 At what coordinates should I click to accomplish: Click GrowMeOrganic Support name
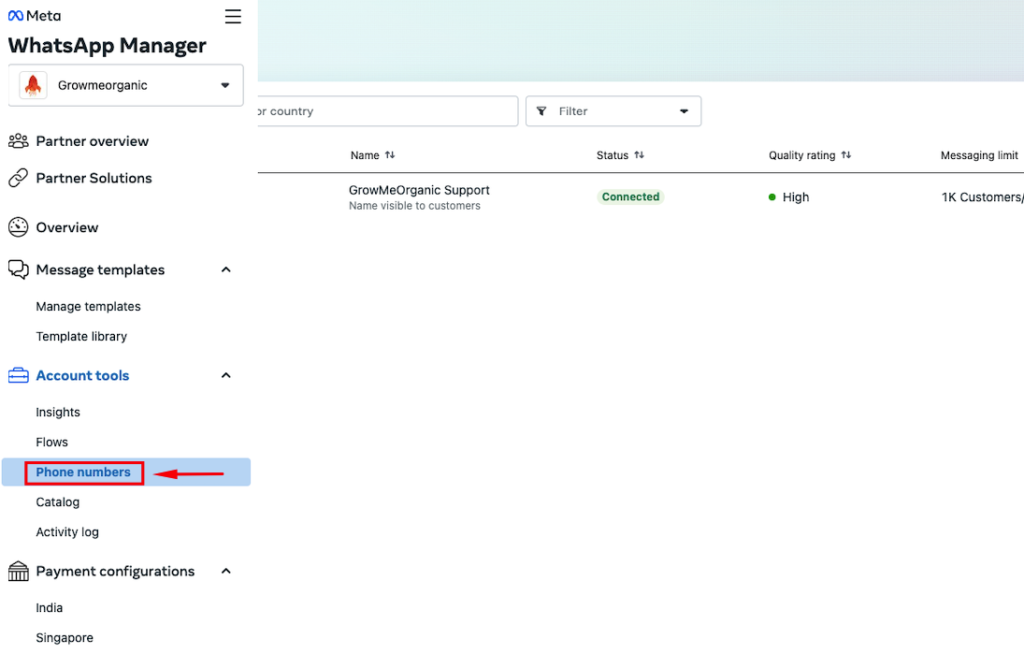click(419, 190)
